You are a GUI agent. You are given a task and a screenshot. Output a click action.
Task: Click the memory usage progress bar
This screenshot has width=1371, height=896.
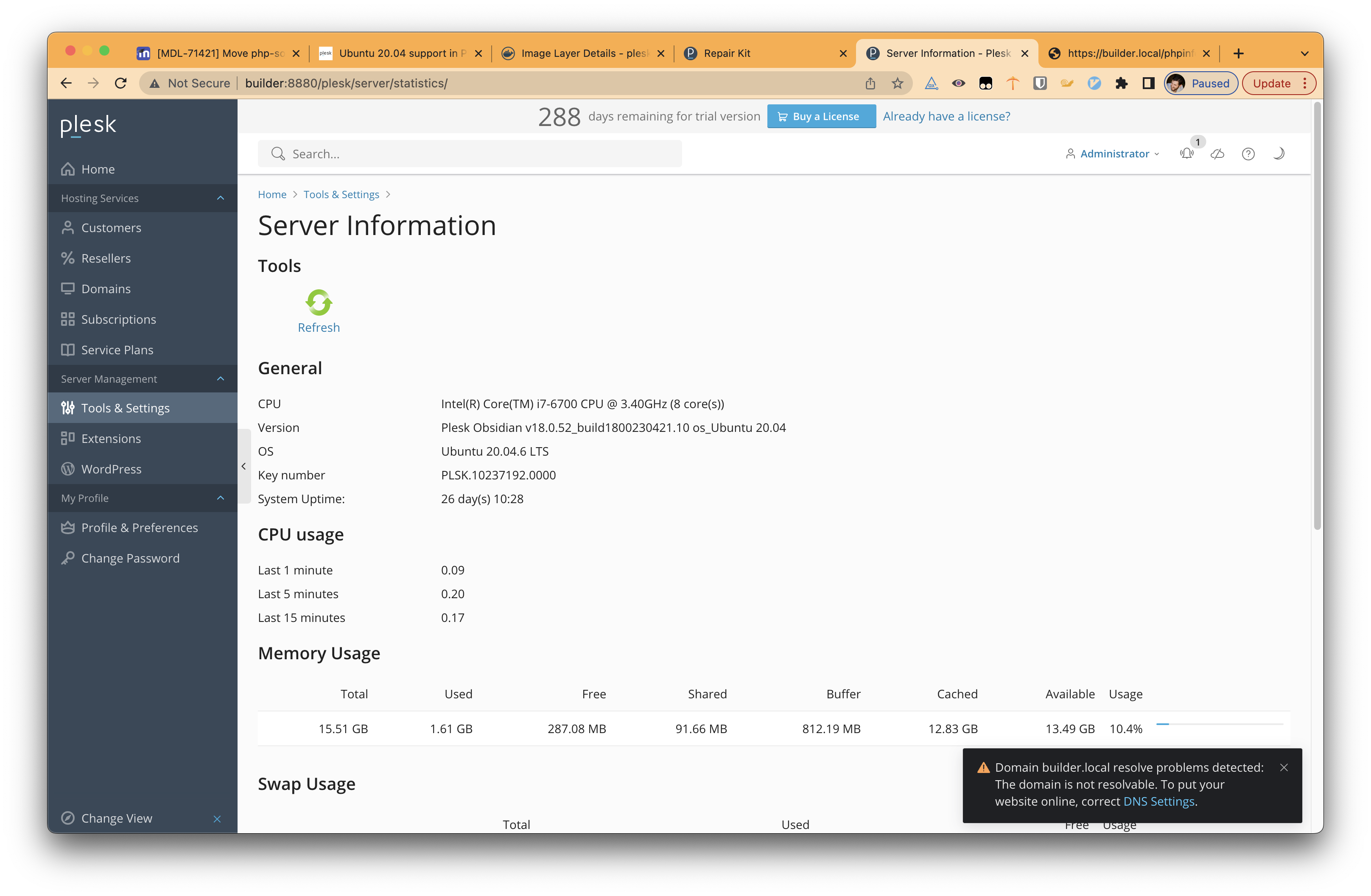(1220, 724)
